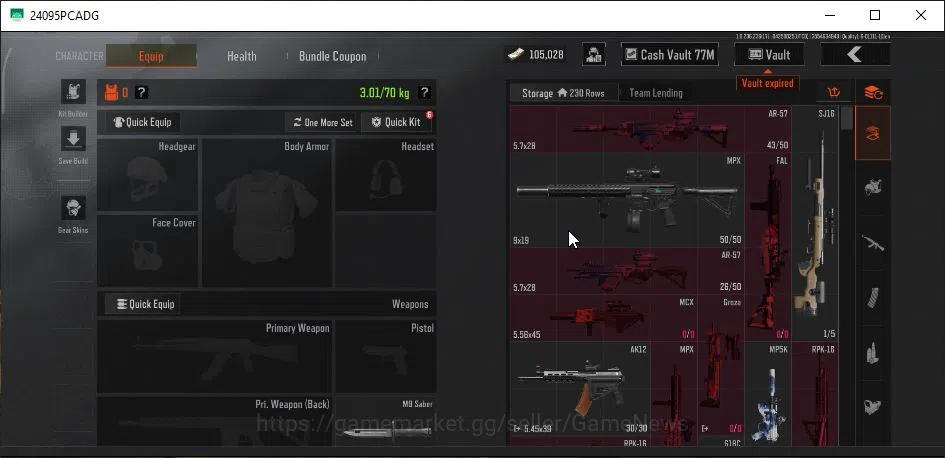Screen dimensions: 945x458
Task: Select the small red MPX beside AK12
Action: tap(674, 394)
